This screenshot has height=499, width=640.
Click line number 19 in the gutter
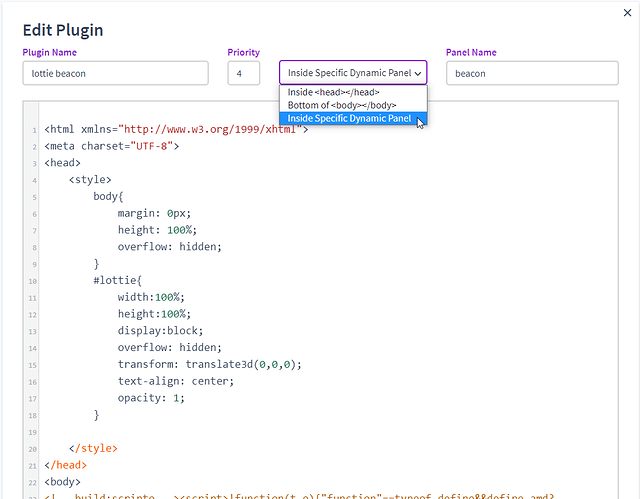[x=32, y=432]
